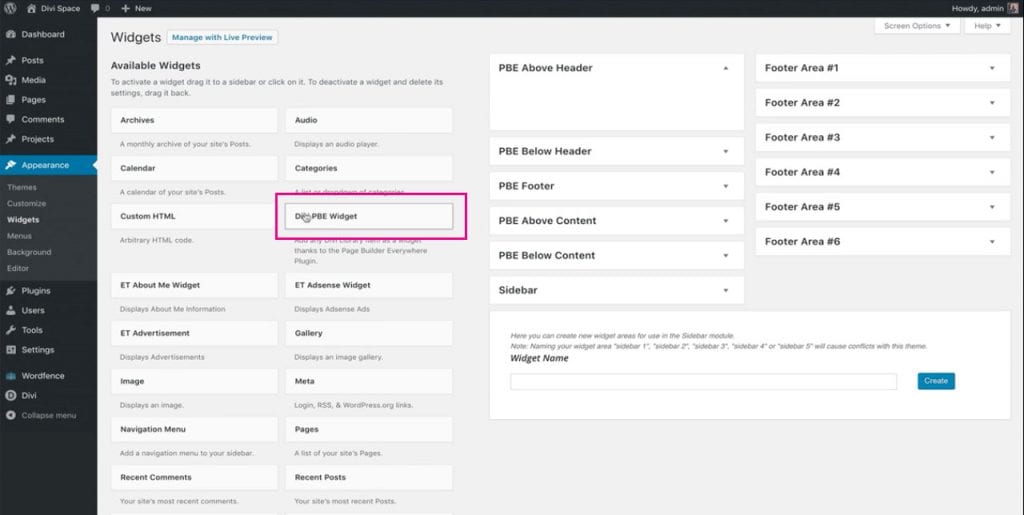Image resolution: width=1024 pixels, height=515 pixels.
Task: Open the Screen Options dropdown
Action: pos(917,26)
